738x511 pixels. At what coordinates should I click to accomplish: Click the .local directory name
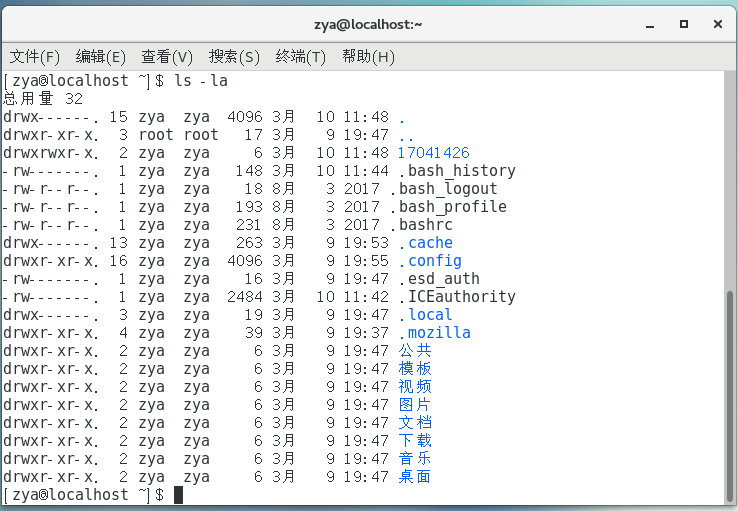point(425,315)
